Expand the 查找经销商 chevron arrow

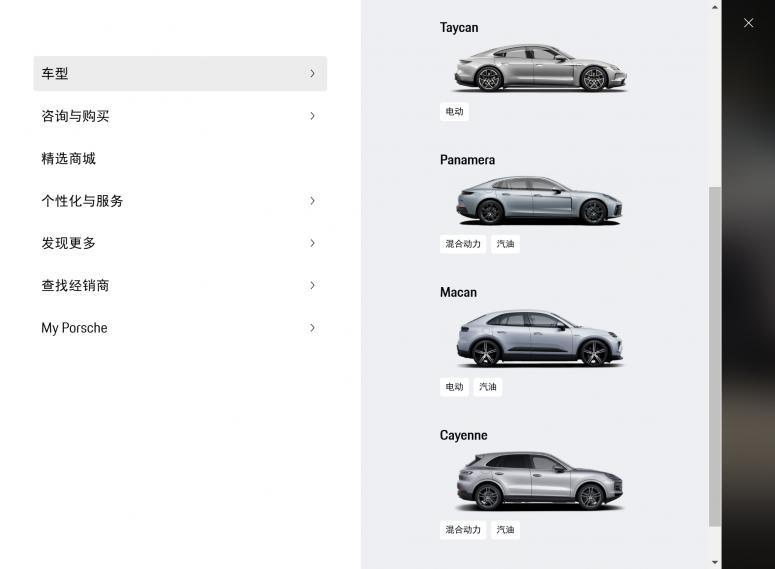(312, 286)
